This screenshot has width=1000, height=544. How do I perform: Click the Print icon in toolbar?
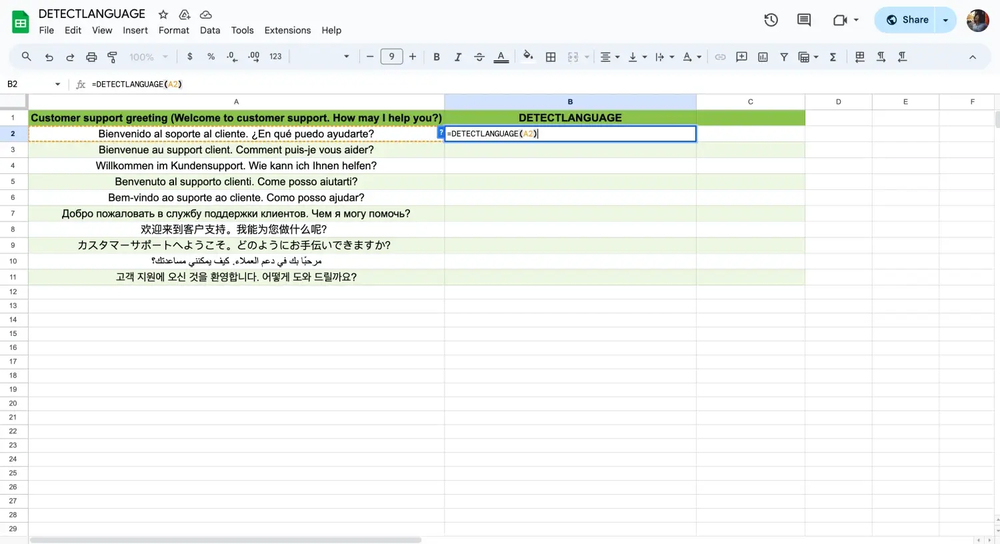tap(92, 57)
